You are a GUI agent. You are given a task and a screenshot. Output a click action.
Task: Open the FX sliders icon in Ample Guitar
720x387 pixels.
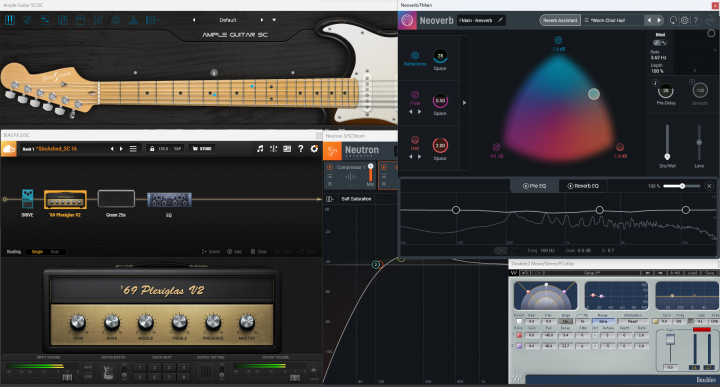click(62, 20)
